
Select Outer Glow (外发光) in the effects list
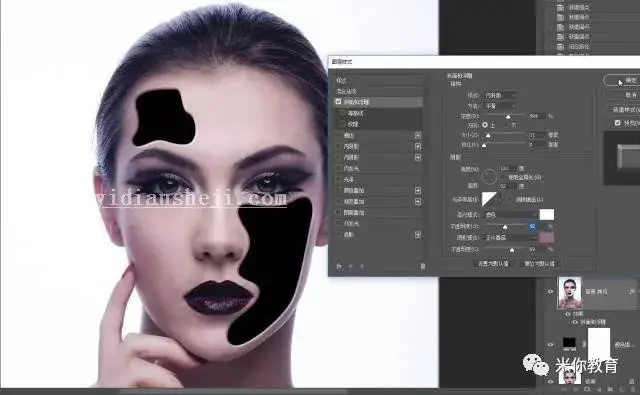click(378, 223)
